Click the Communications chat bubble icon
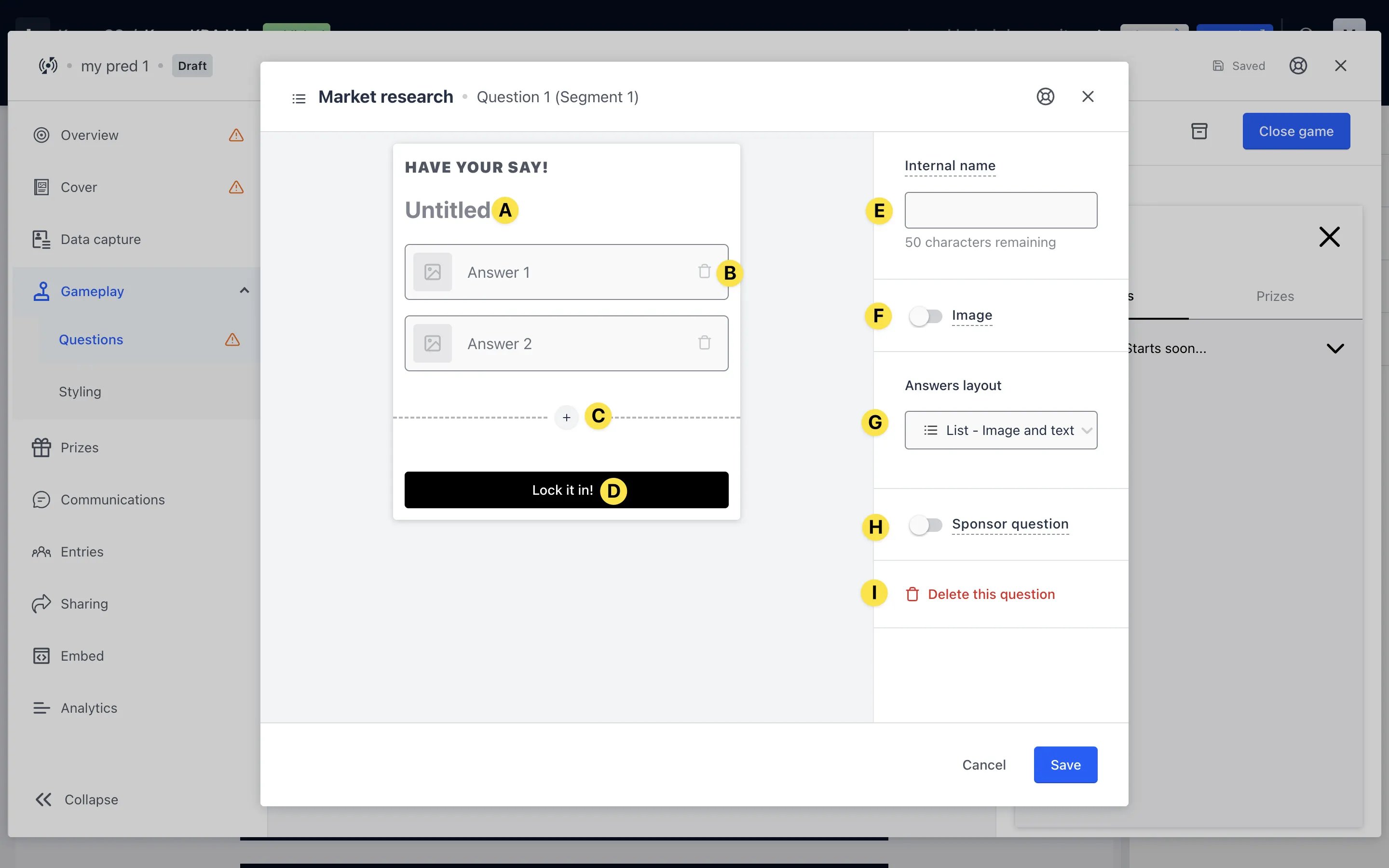 (41, 500)
